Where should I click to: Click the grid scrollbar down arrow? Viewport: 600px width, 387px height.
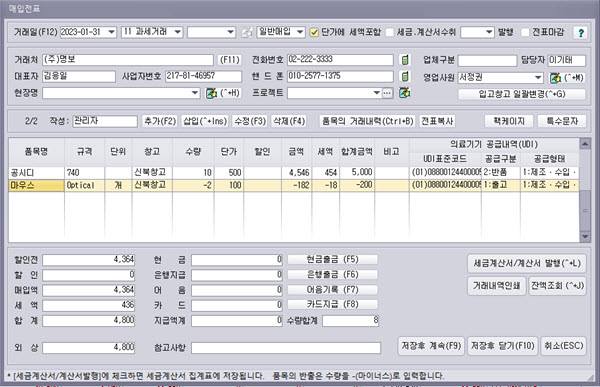[585, 236]
